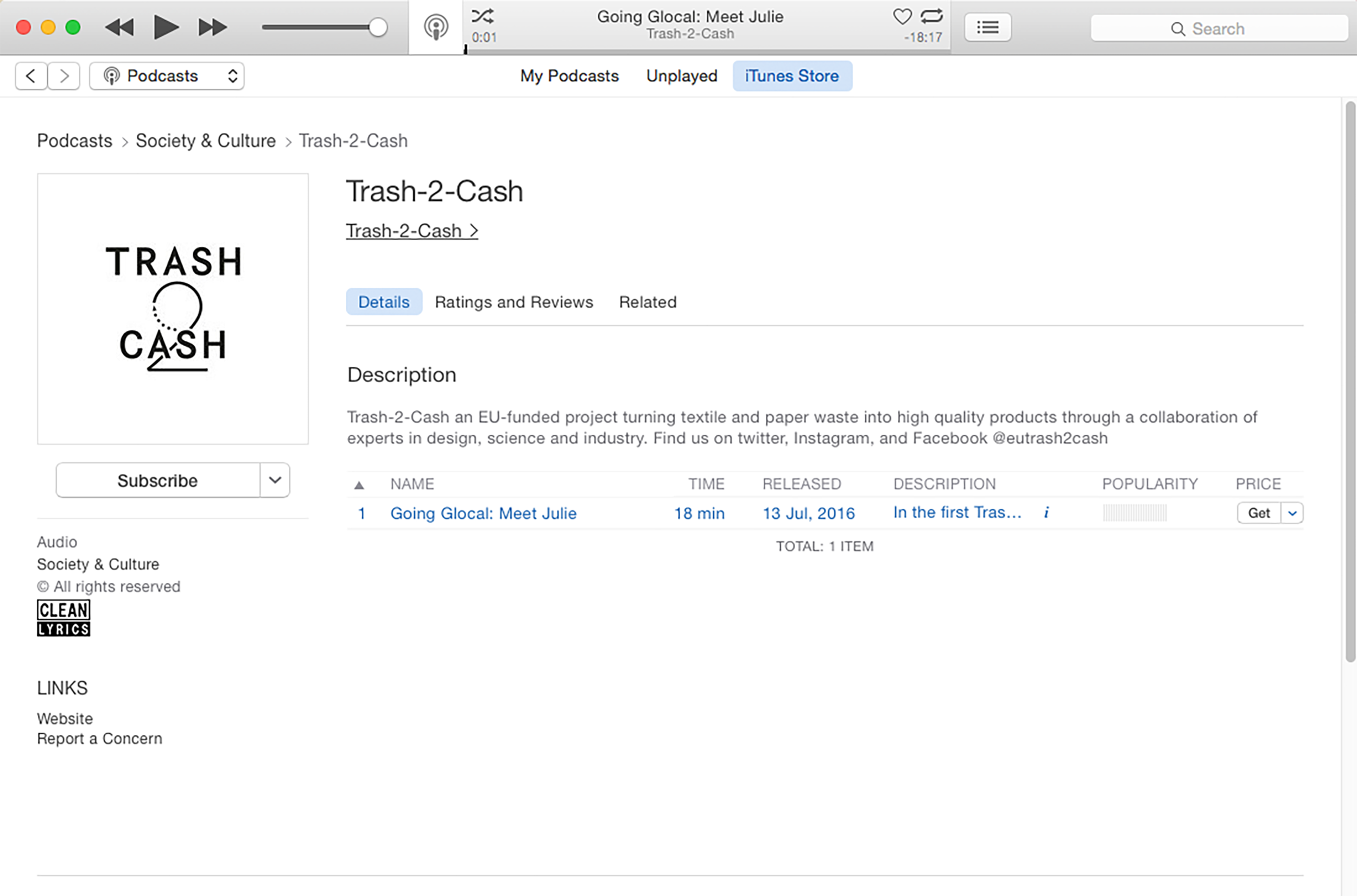The height and width of the screenshot is (896, 1357).
Task: Click the '18 min' episode duration
Action: (699, 513)
